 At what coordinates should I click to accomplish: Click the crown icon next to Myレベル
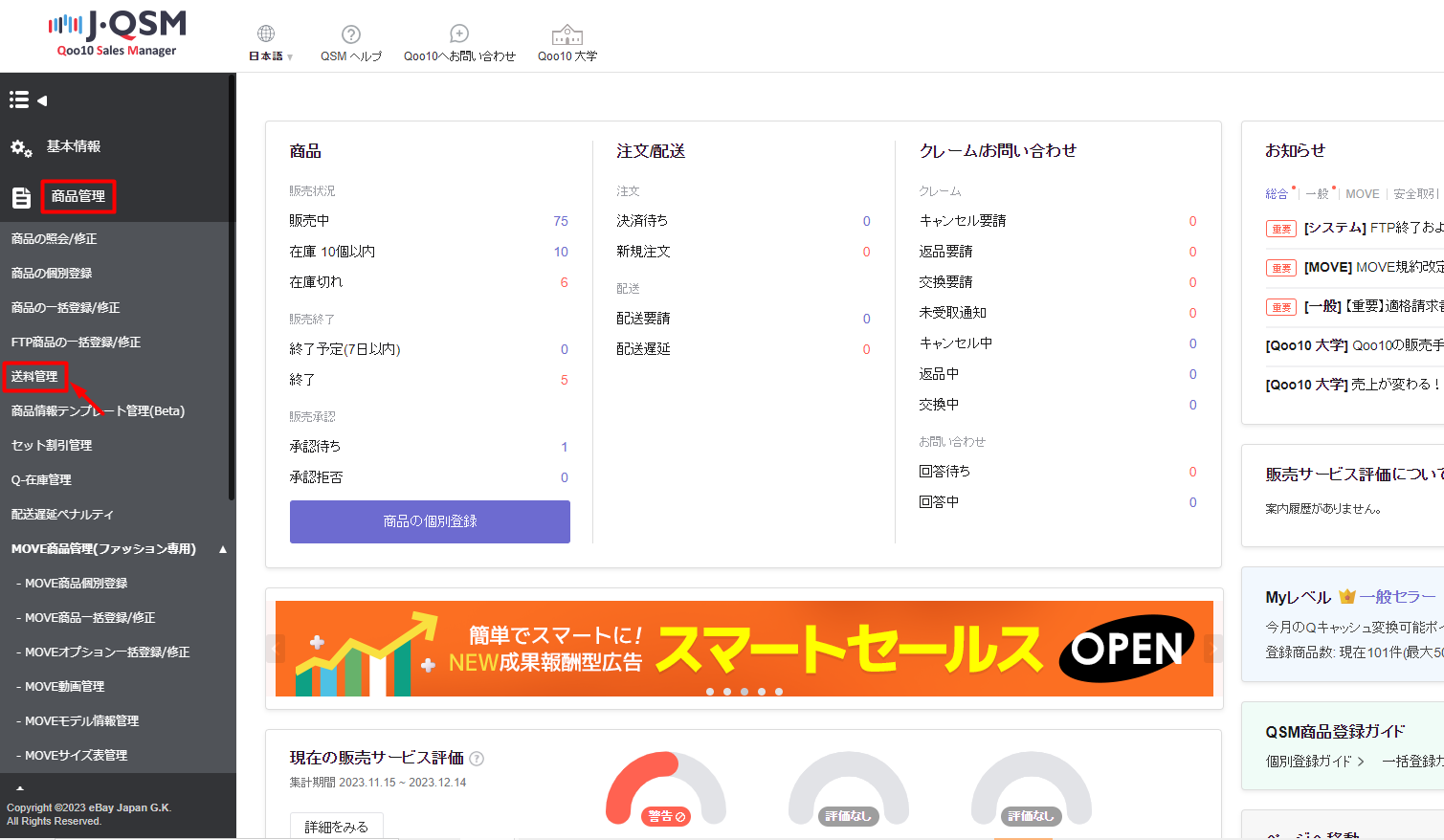point(1347,597)
